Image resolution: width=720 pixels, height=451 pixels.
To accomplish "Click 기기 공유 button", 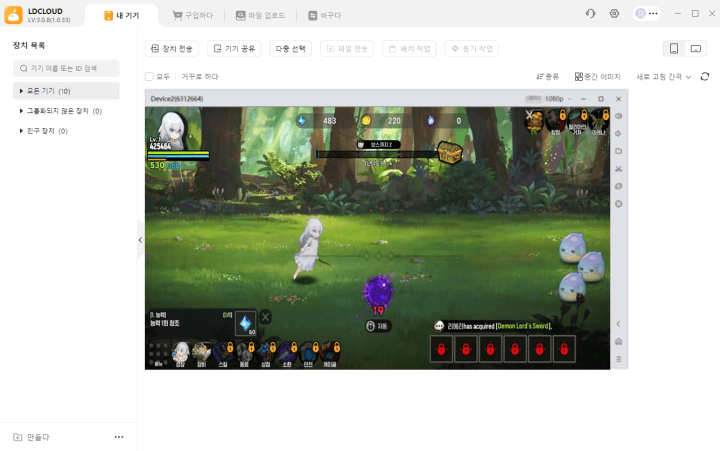I will pos(234,48).
